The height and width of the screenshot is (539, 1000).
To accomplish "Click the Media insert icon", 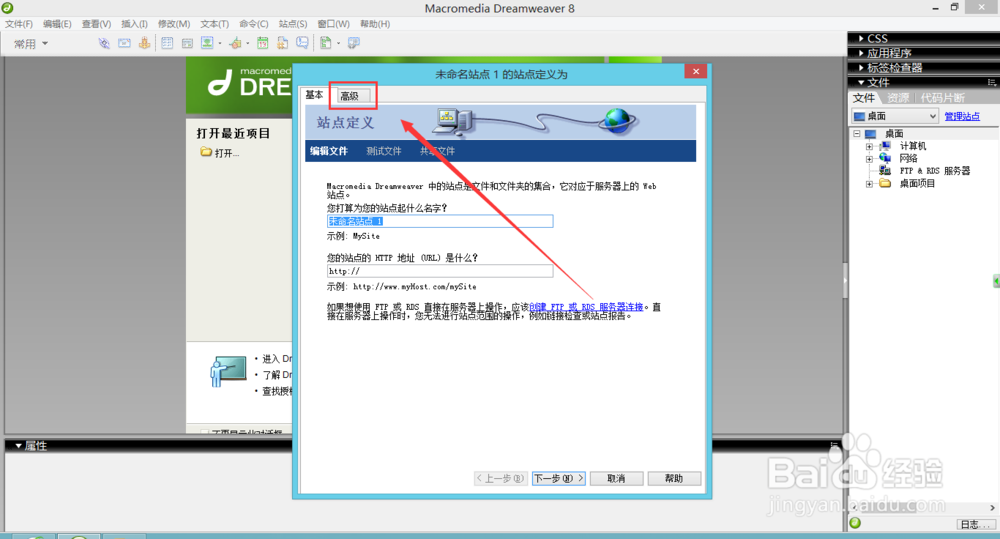I will click(x=235, y=43).
